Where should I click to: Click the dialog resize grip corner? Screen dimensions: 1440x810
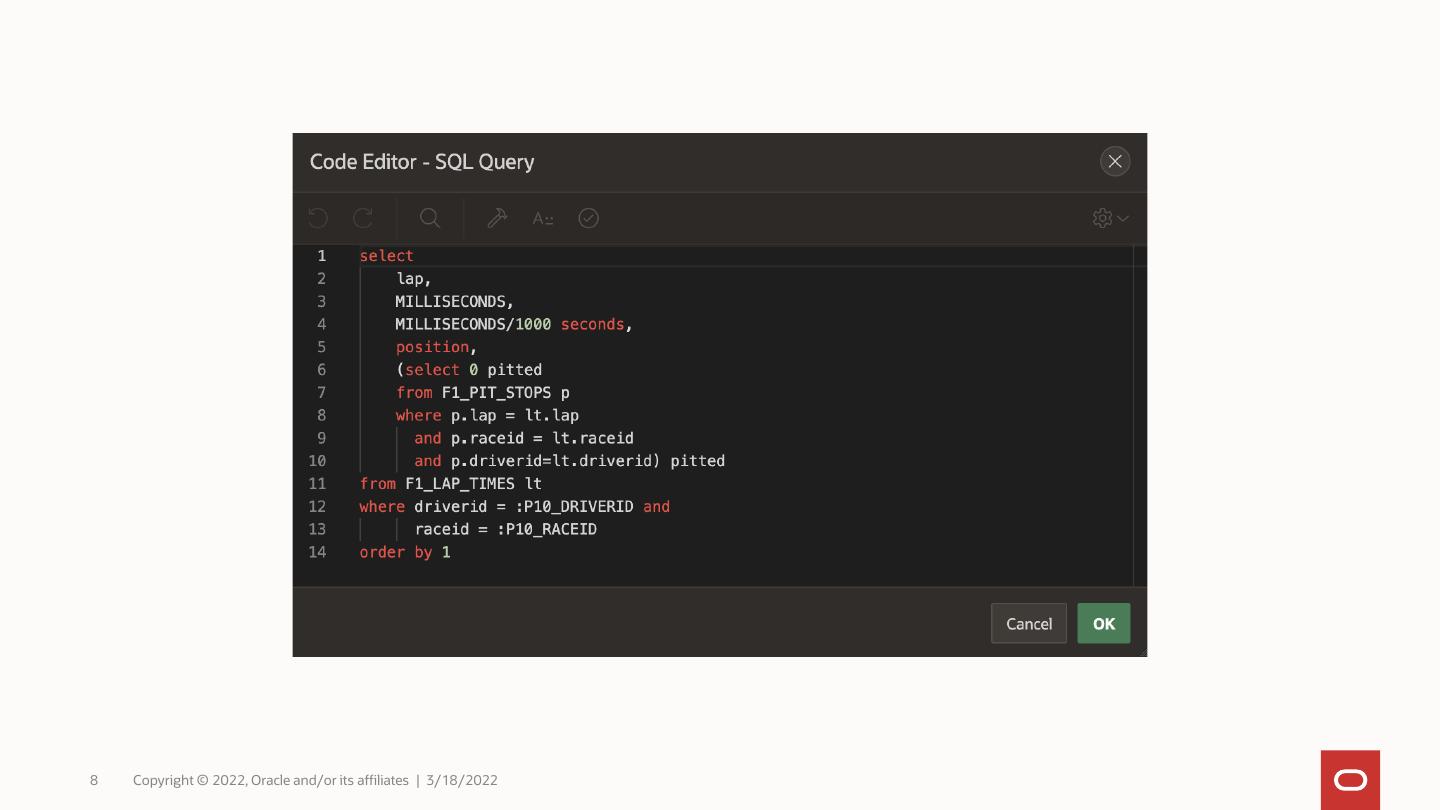(1142, 652)
